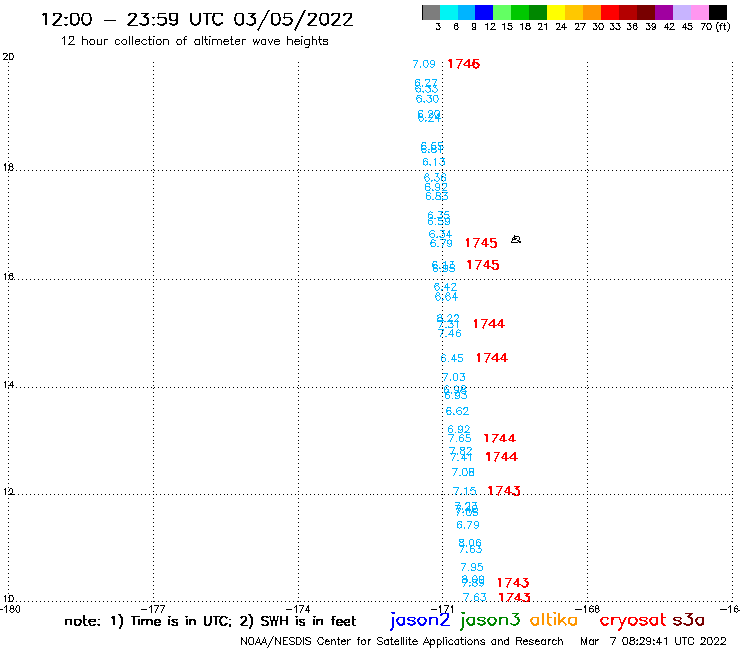Select the altika satellite legend label

(x=554, y=620)
